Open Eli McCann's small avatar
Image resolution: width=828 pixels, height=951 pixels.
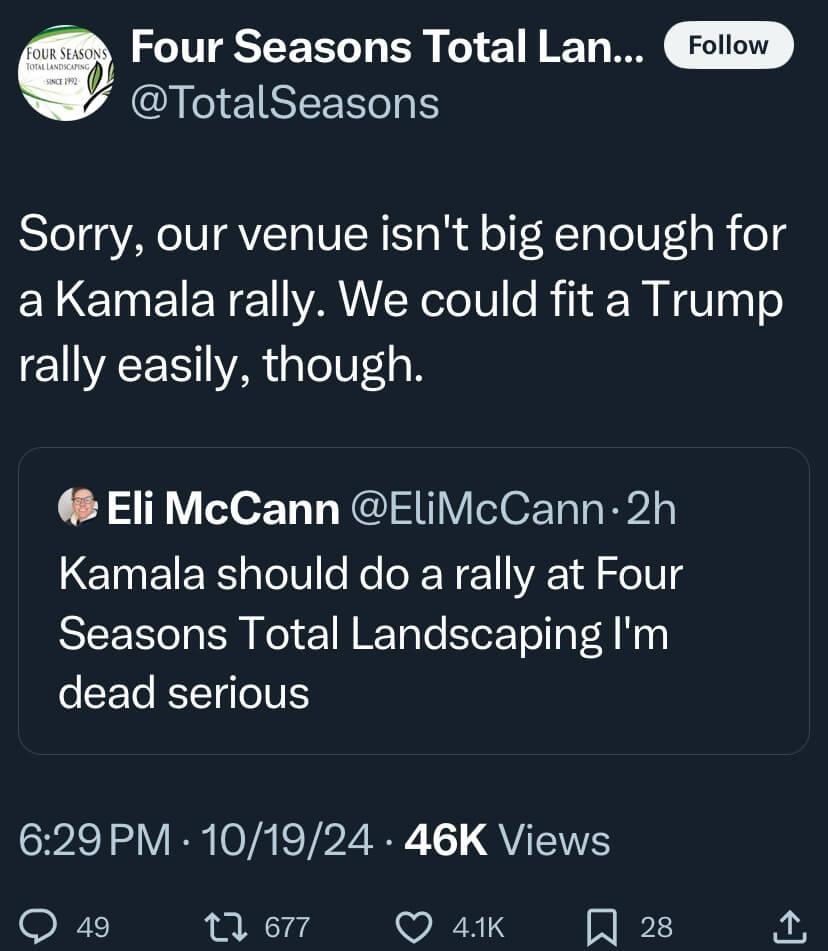78,506
